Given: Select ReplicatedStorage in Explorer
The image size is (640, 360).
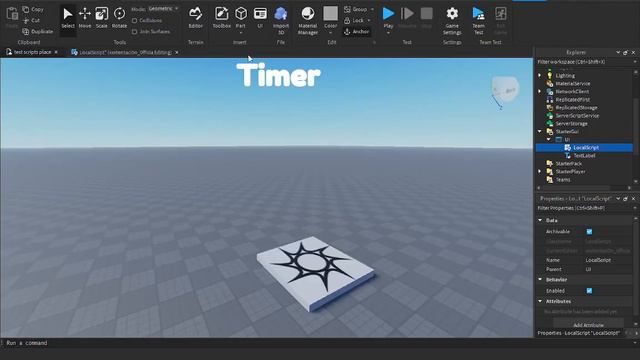Looking at the screenshot, I should click(576, 108).
